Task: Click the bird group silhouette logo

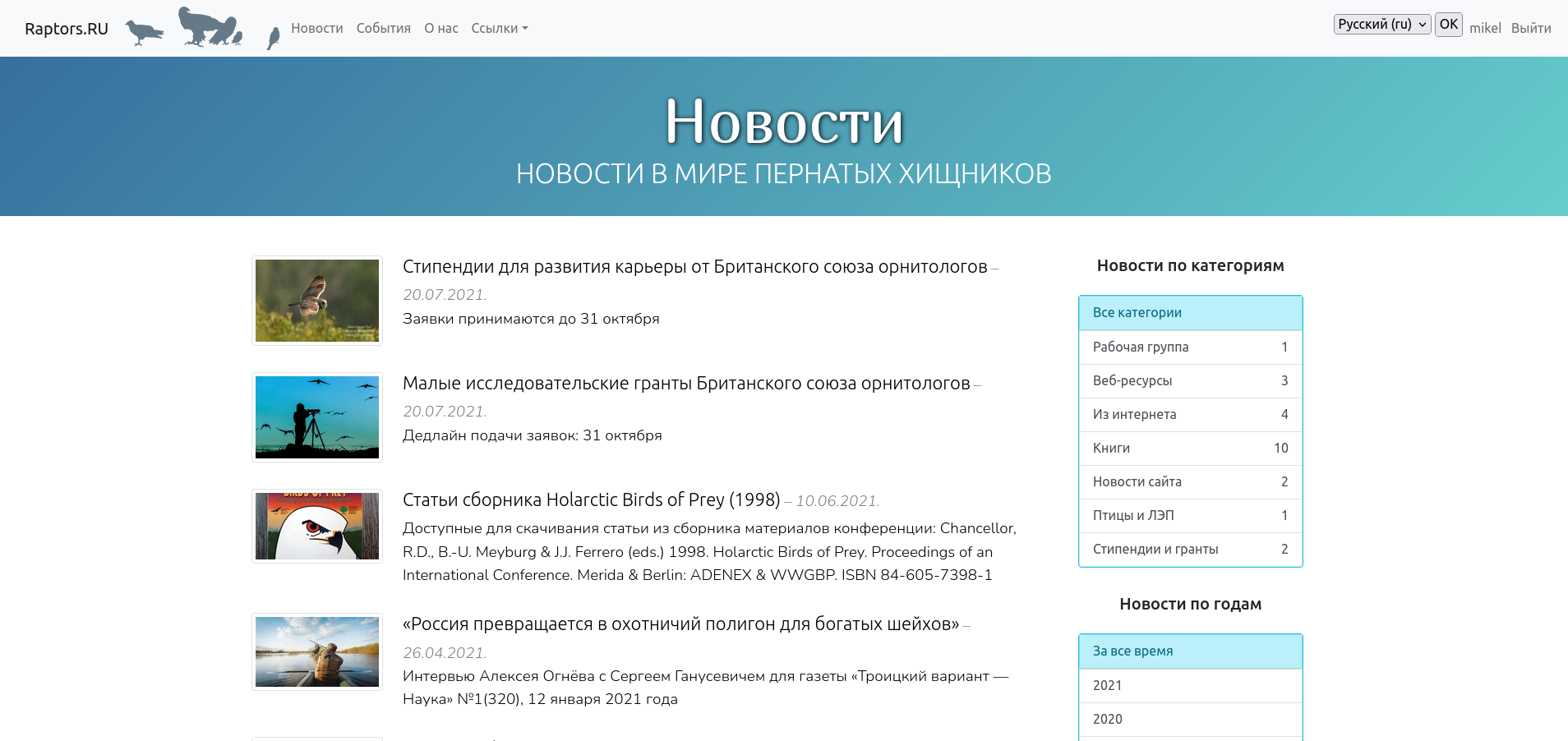Action: click(x=210, y=28)
